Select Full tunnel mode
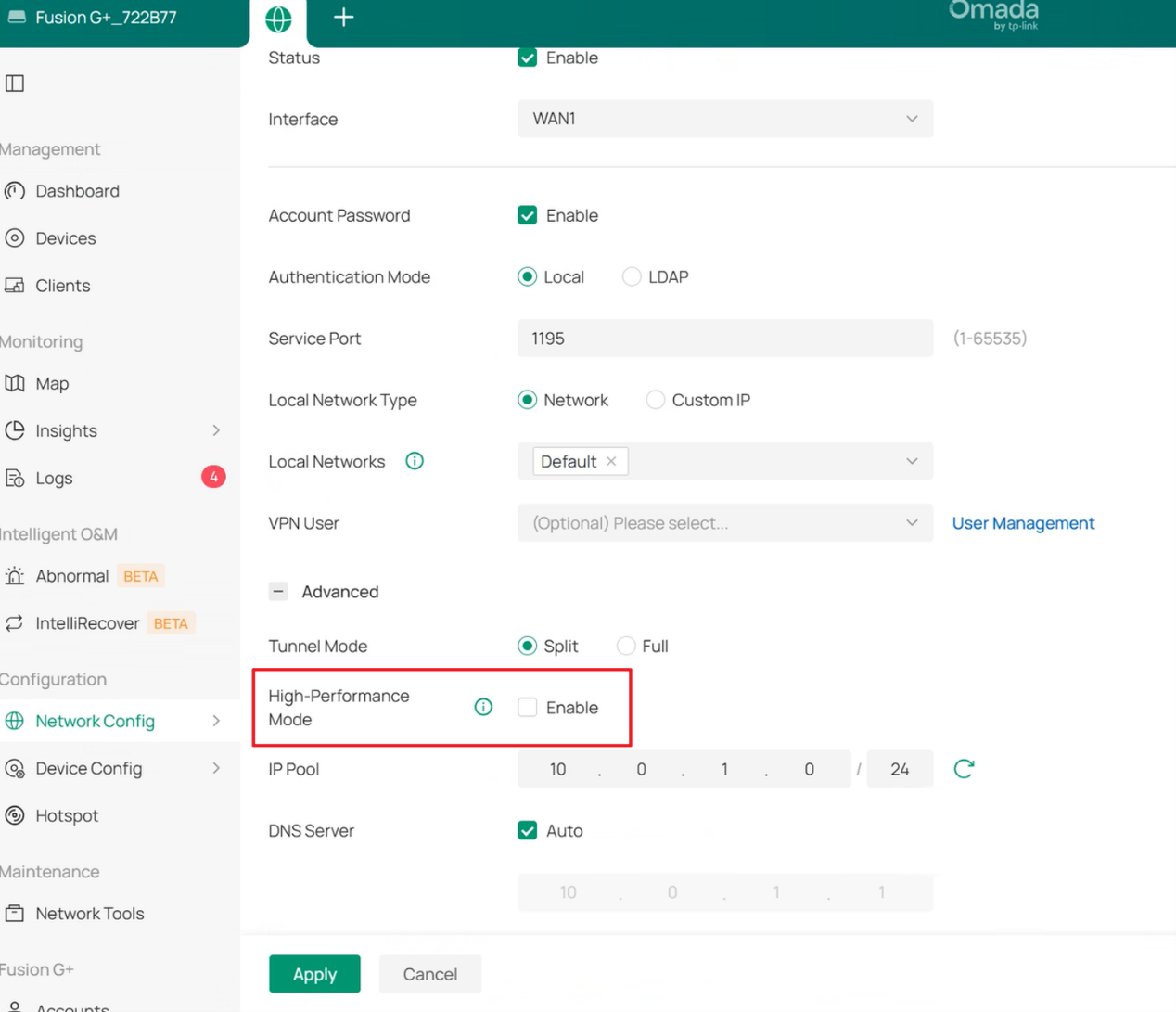Image resolution: width=1176 pixels, height=1012 pixels. pyautogui.click(x=626, y=646)
